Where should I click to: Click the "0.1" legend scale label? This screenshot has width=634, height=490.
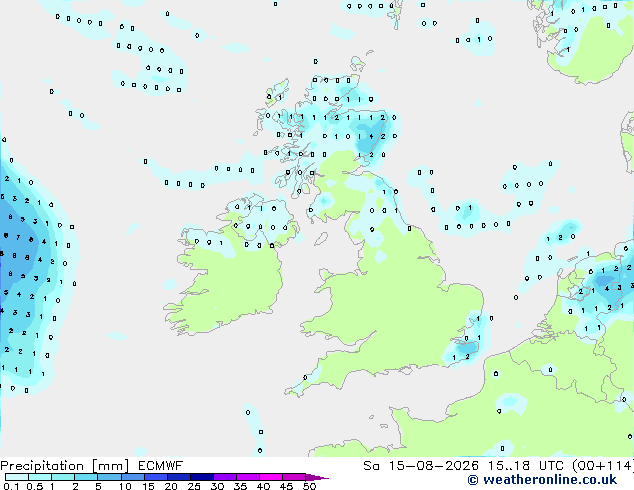click(x=11, y=486)
